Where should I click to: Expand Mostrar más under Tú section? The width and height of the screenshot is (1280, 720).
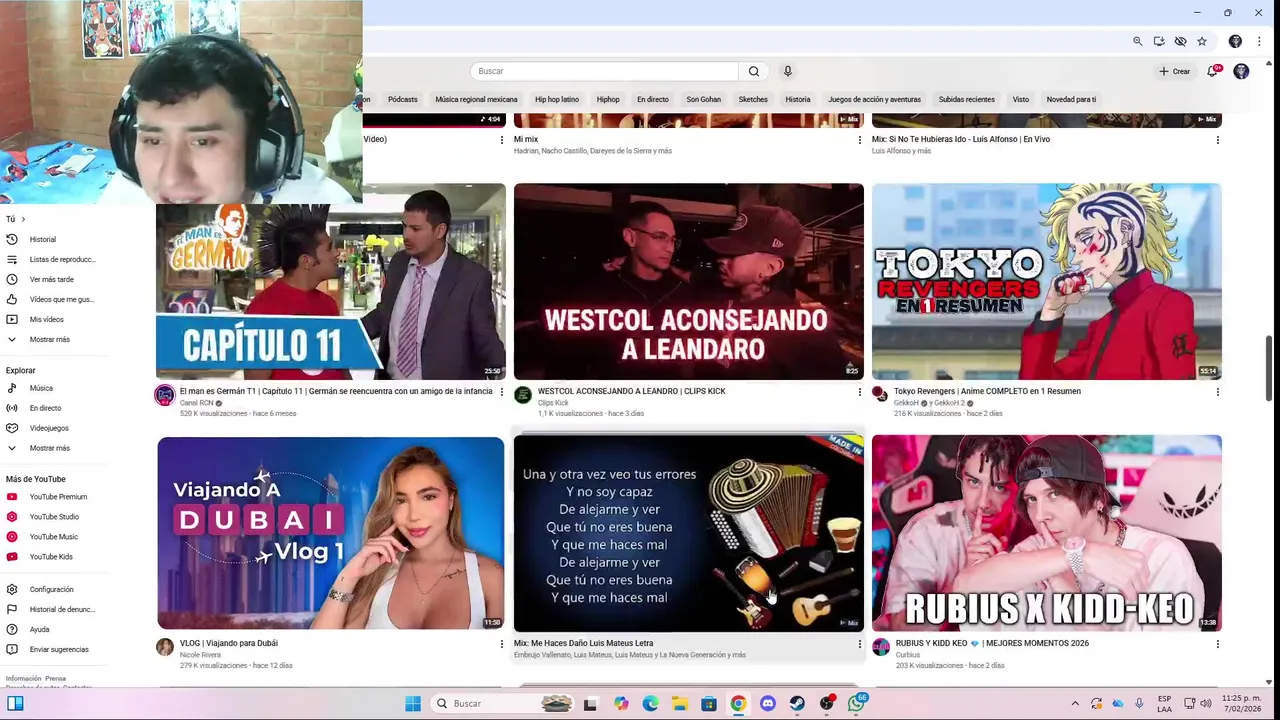49,339
